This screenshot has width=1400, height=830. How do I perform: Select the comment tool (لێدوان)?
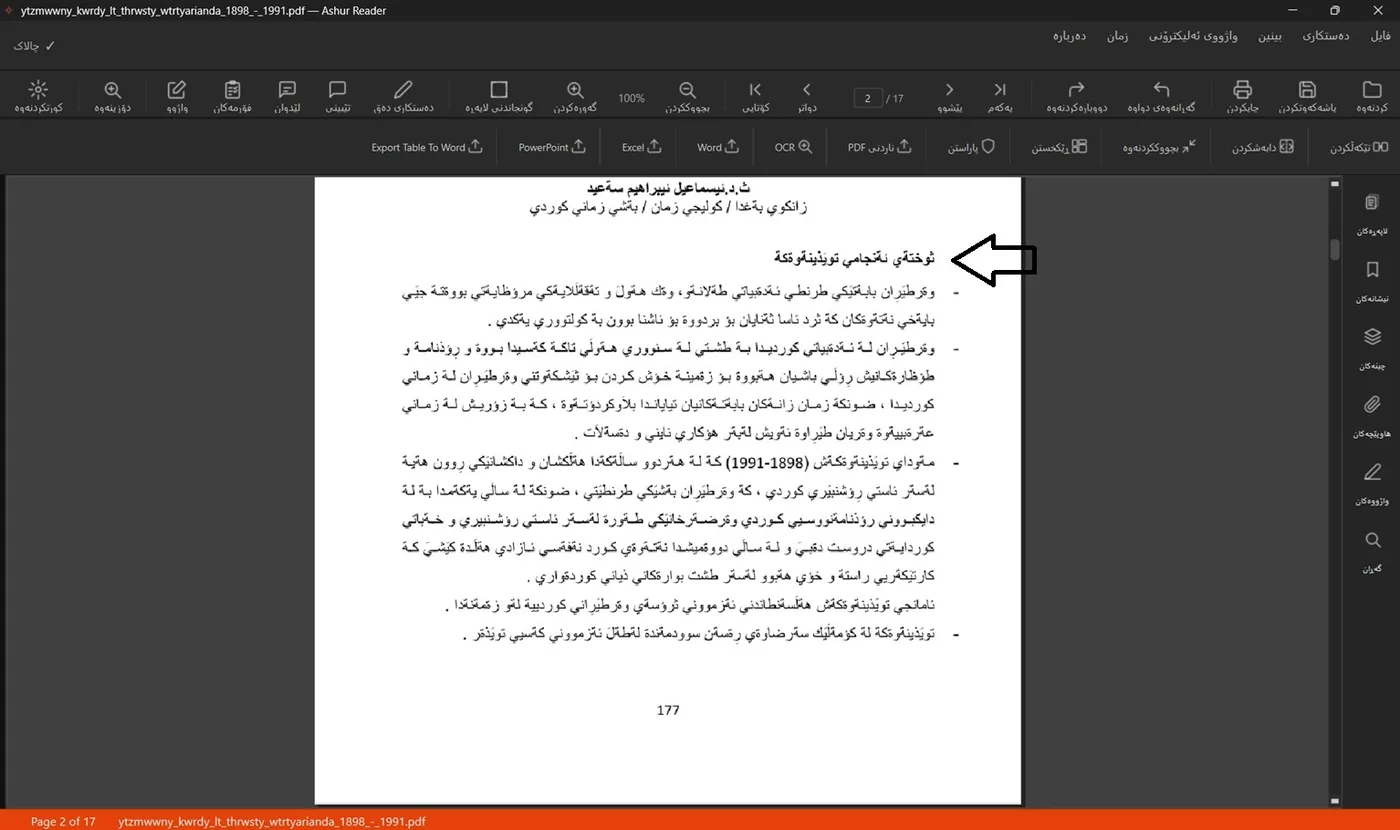287,97
